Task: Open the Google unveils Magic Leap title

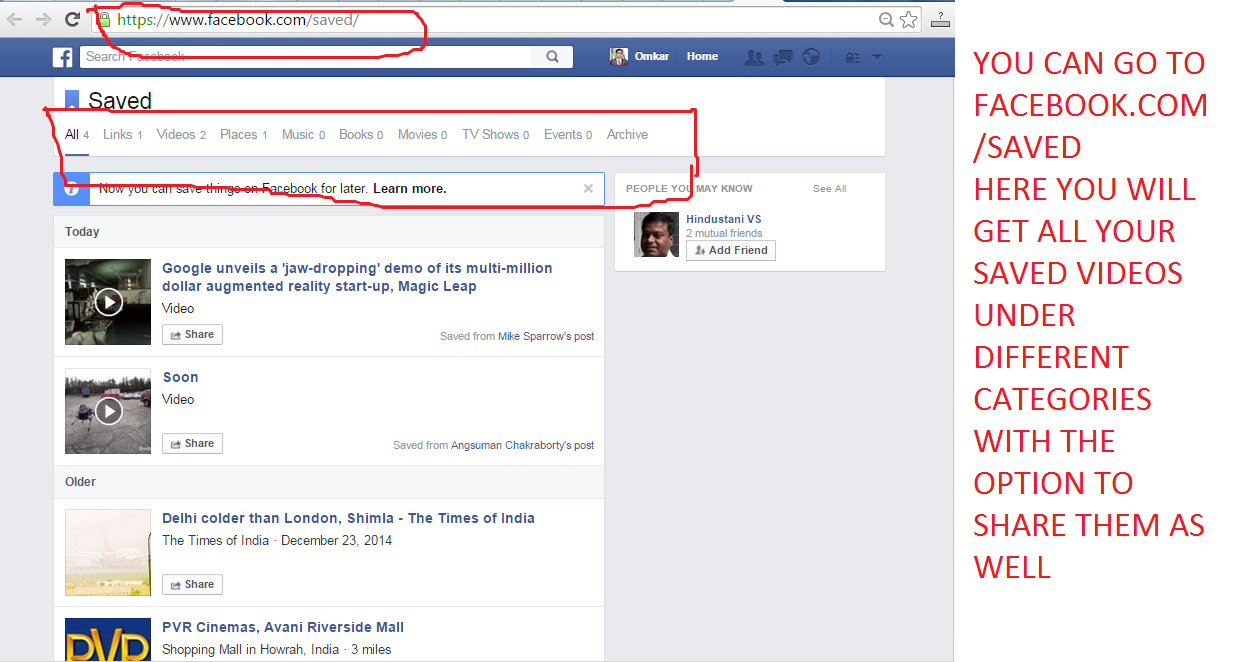Action: 357,277
